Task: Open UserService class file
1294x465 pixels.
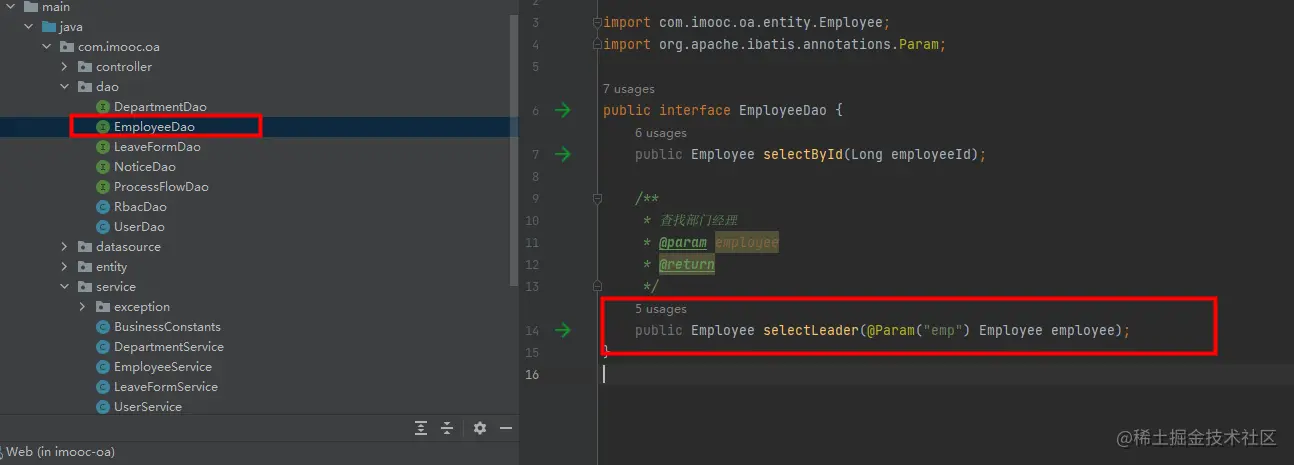Action: pos(148,407)
